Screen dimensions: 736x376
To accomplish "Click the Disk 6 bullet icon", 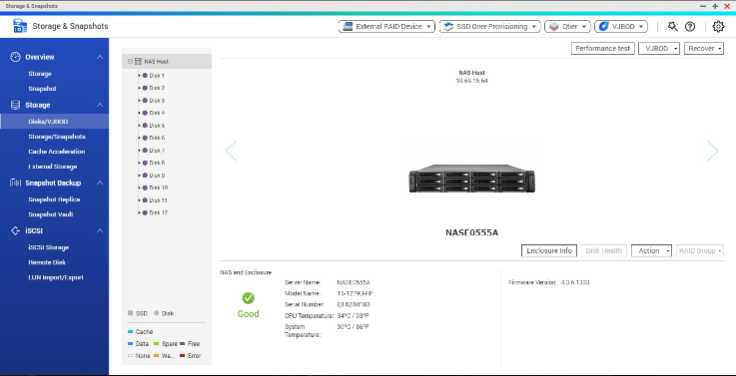I will [145, 138].
